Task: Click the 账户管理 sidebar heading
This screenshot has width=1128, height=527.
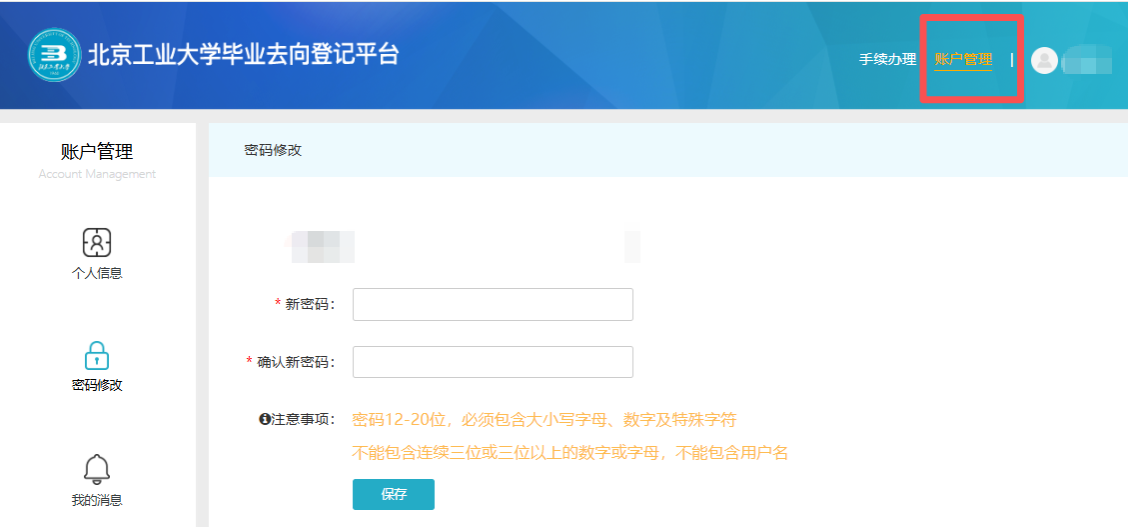Action: [97, 152]
